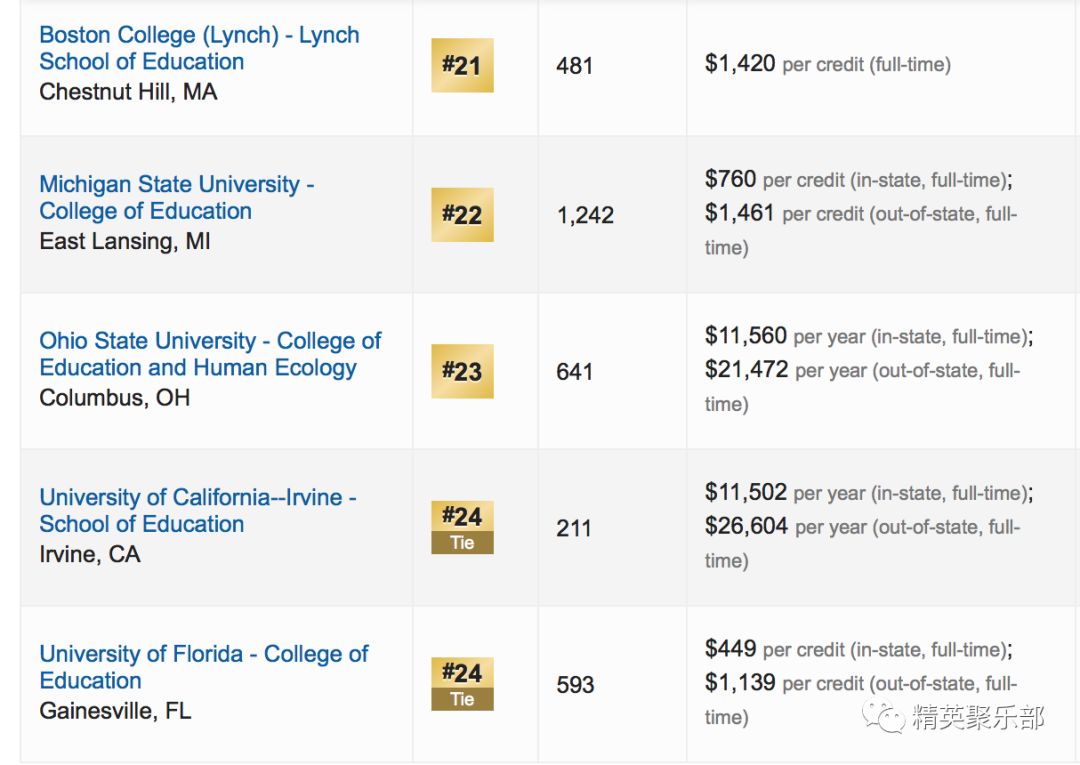Select enrollment number 481 for Boston College
This screenshot has width=1080, height=765.
point(574,66)
